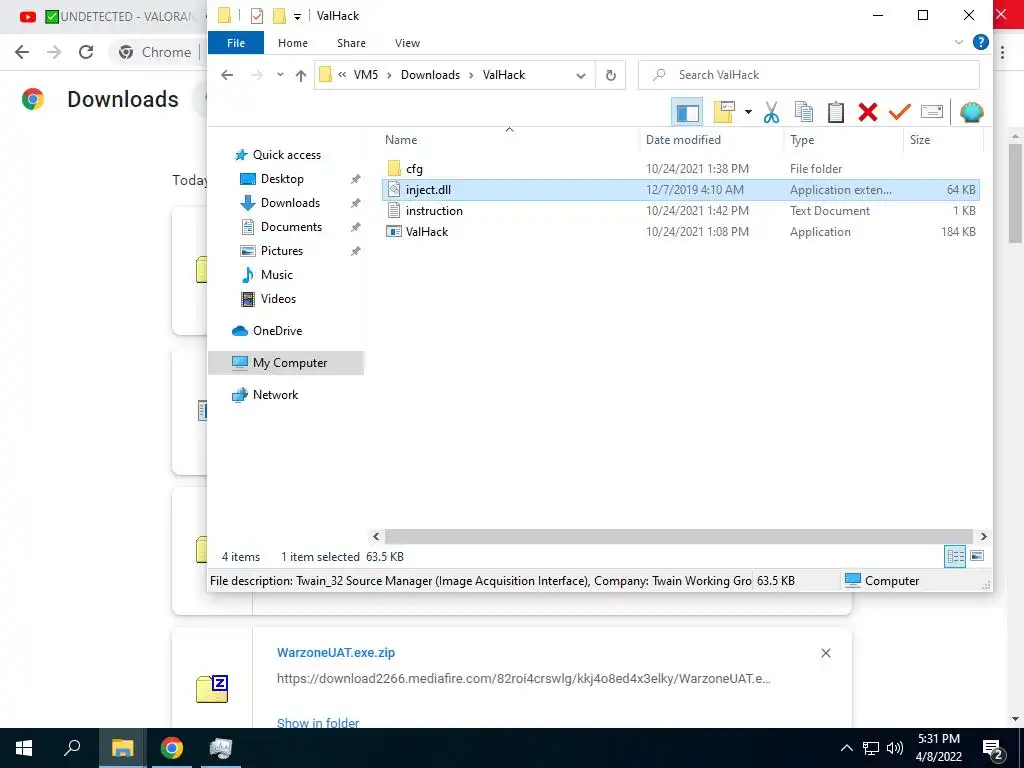Open Music in navigation pane
The image size is (1024, 768).
pyautogui.click(x=276, y=275)
